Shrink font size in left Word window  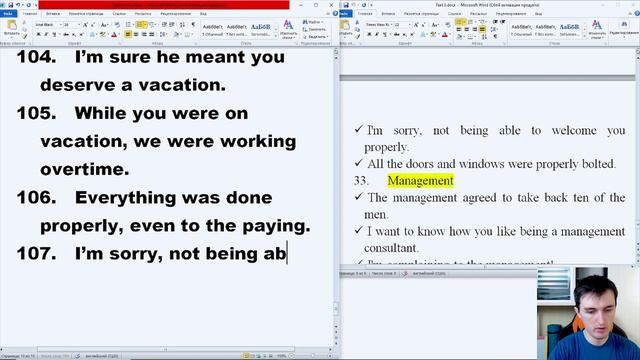point(93,24)
